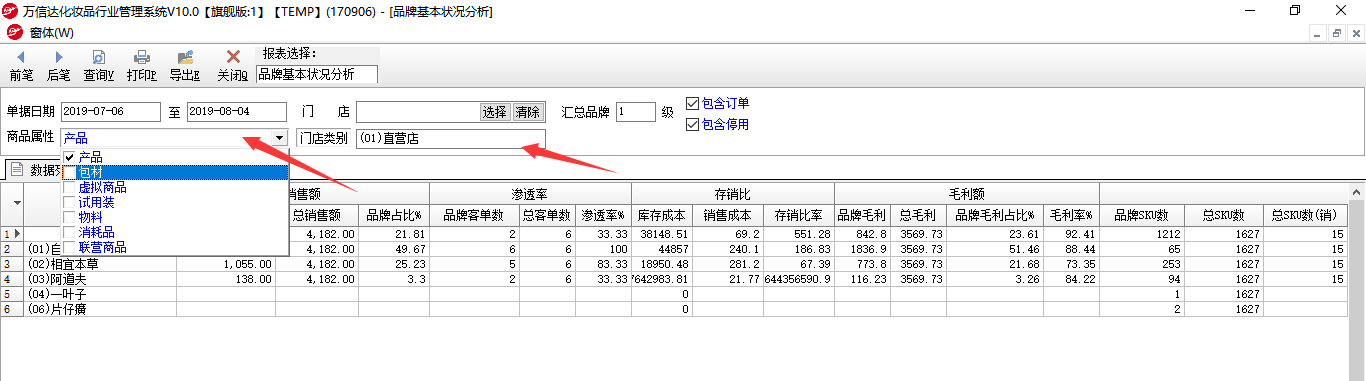Image resolution: width=1366 pixels, height=381 pixels.
Task: Close the report via 关闭 toolbar icon
Action: click(232, 66)
